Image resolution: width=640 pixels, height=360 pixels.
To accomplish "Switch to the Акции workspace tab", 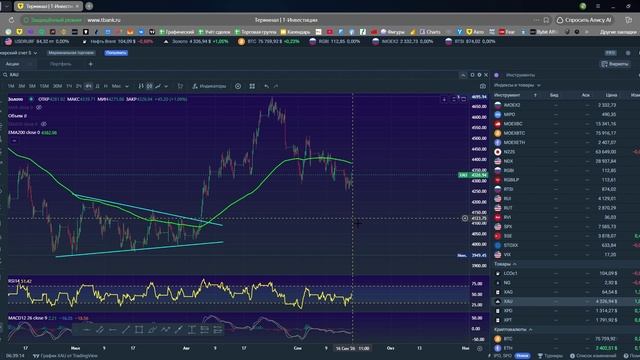I will click(x=12, y=64).
